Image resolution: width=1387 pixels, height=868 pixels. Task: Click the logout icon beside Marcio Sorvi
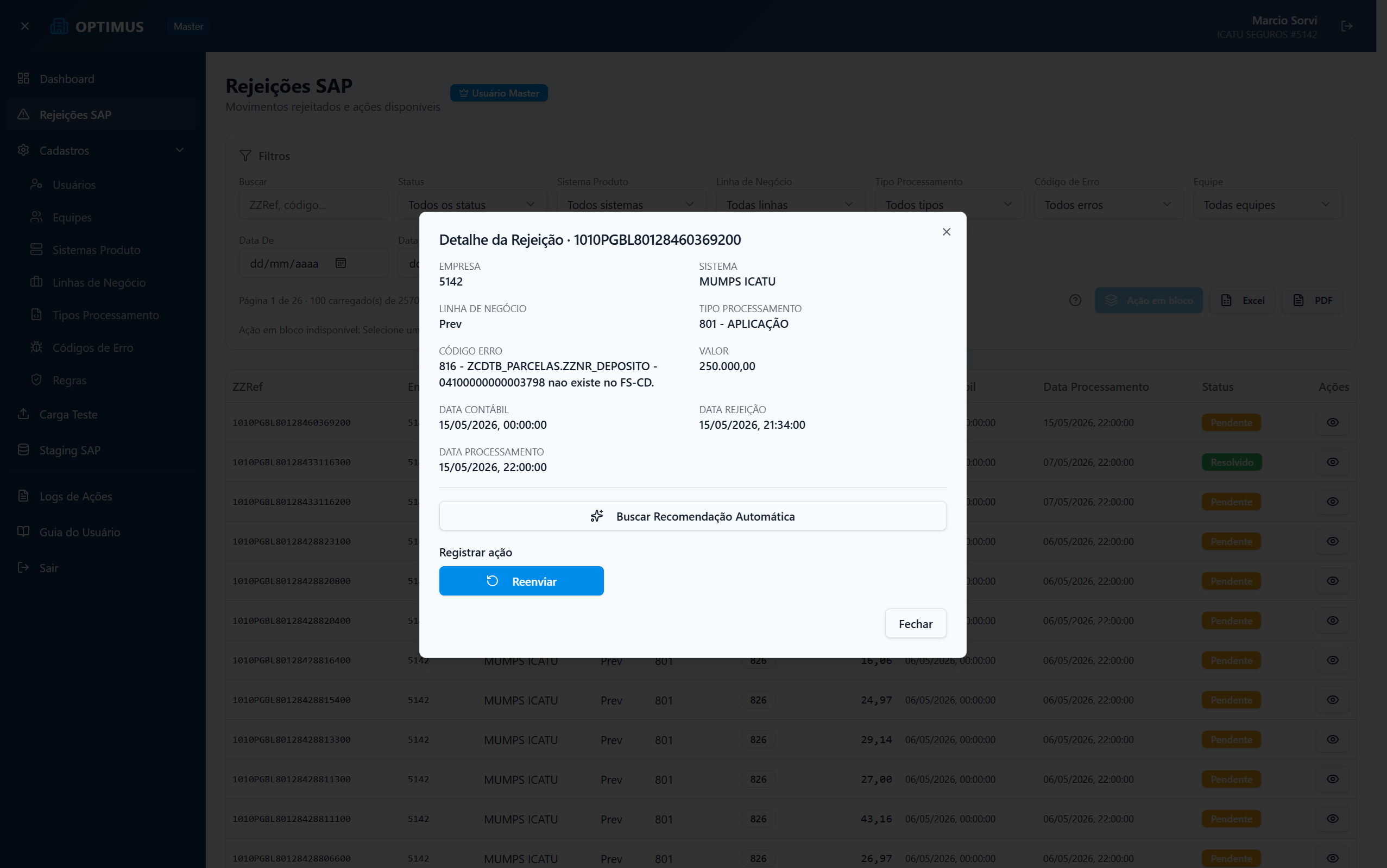coord(1346,27)
